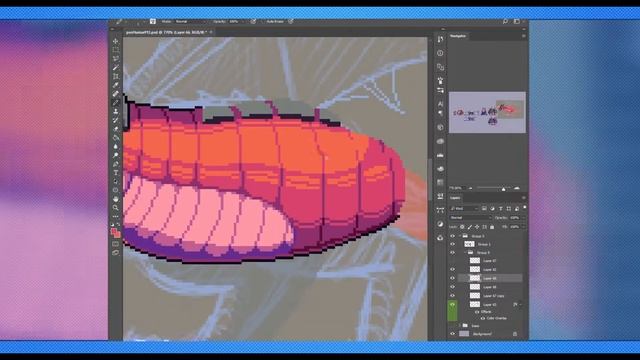
Task: Select the Rectangular Marquee tool
Action: (116, 50)
